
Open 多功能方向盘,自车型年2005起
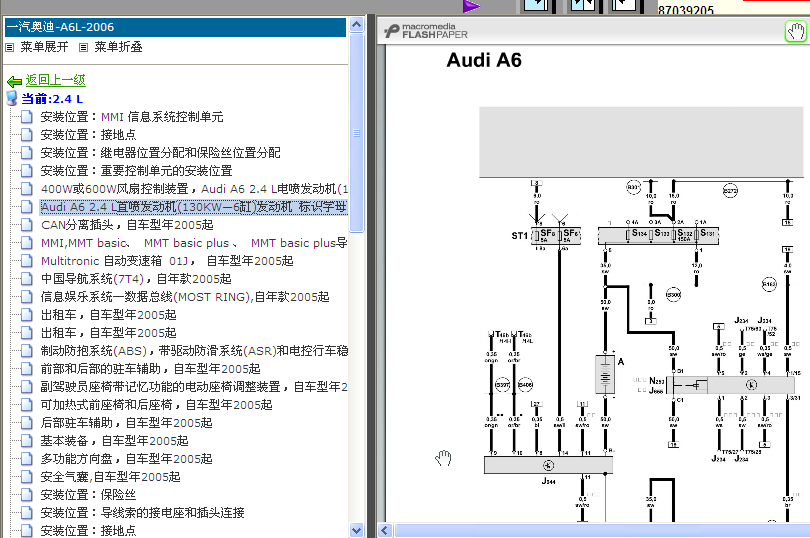point(126,459)
